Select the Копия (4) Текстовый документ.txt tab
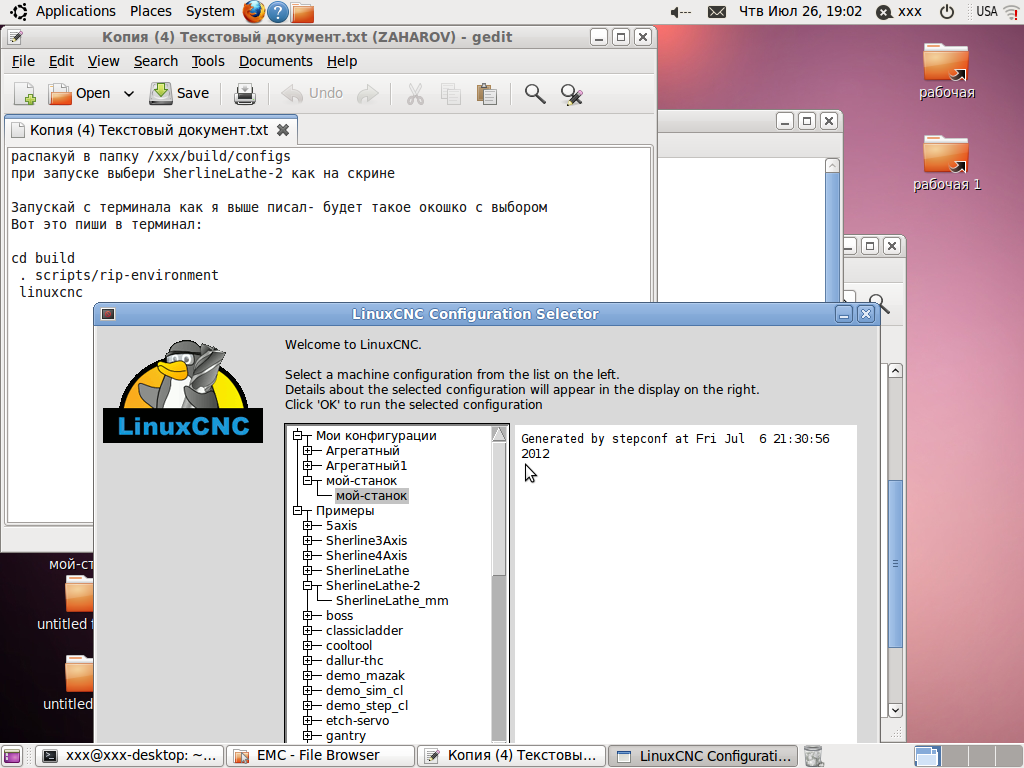 (149, 130)
